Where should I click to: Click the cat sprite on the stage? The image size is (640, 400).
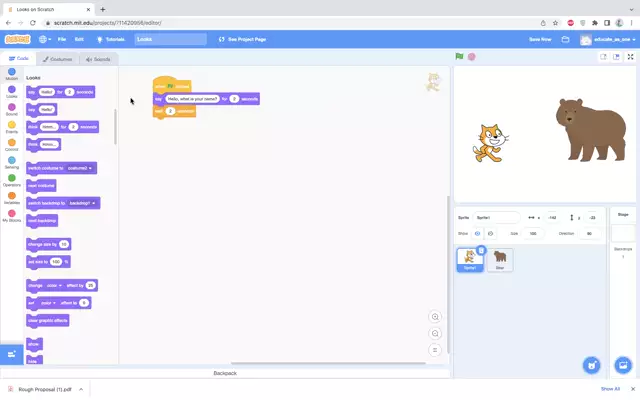point(491,143)
